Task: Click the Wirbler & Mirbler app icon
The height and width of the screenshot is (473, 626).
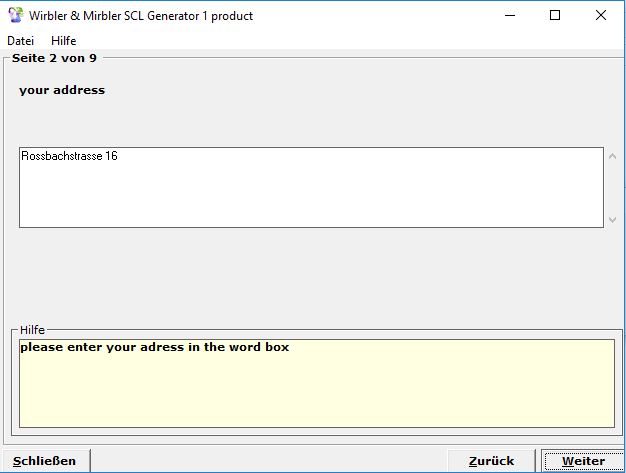Action: [15, 15]
